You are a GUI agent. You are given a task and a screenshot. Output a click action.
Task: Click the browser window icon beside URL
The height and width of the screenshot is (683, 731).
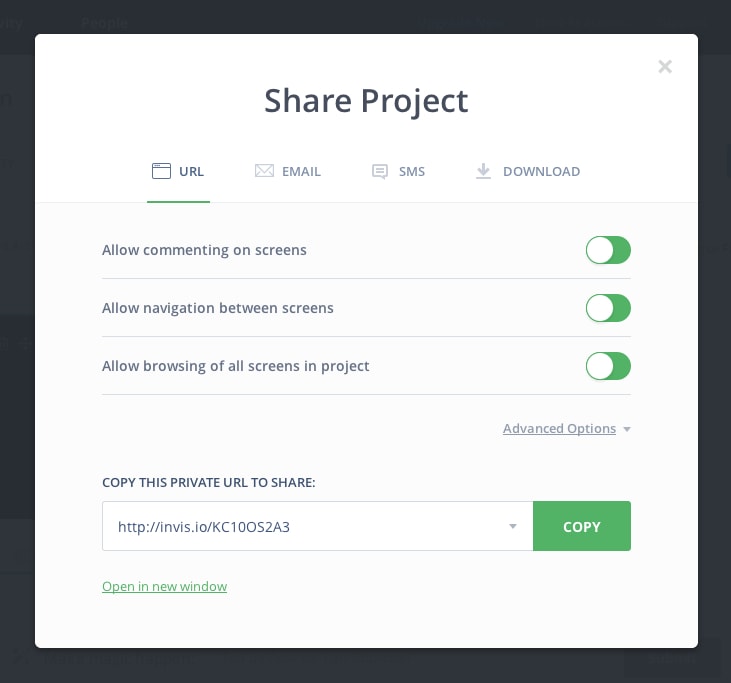[x=161, y=171]
